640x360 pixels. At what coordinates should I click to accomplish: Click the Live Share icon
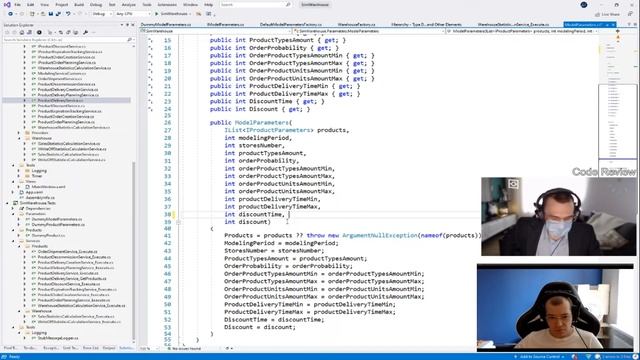click(x=598, y=14)
